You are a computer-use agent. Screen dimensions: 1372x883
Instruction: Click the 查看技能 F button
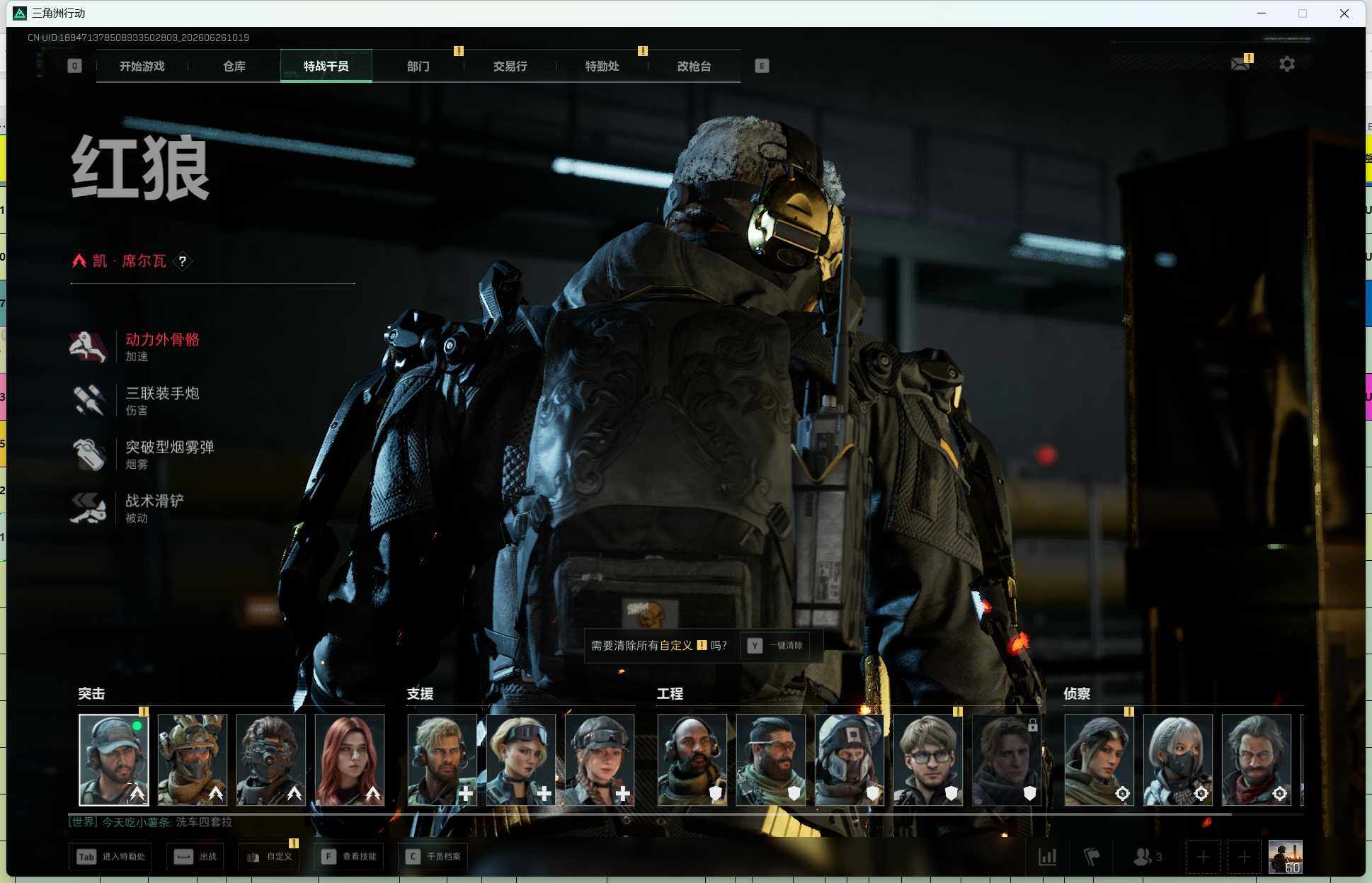click(x=349, y=857)
